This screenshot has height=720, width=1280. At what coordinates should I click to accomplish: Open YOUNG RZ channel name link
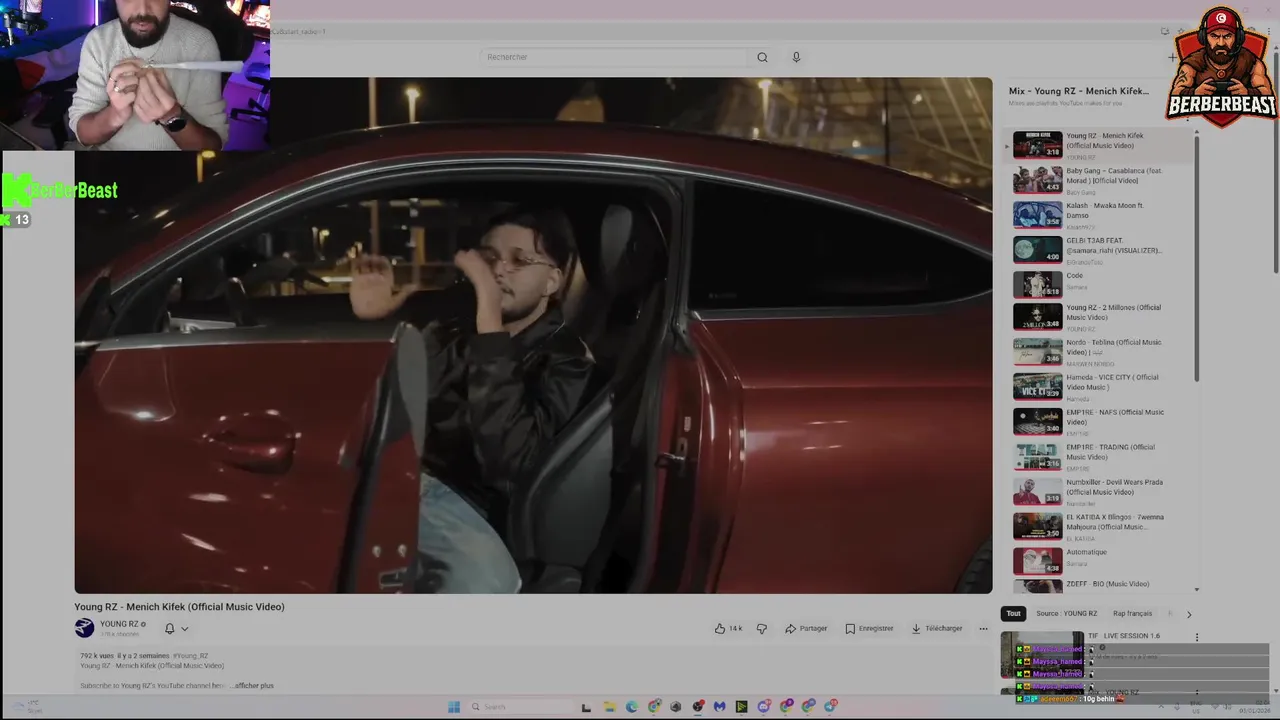pyautogui.click(x=119, y=624)
